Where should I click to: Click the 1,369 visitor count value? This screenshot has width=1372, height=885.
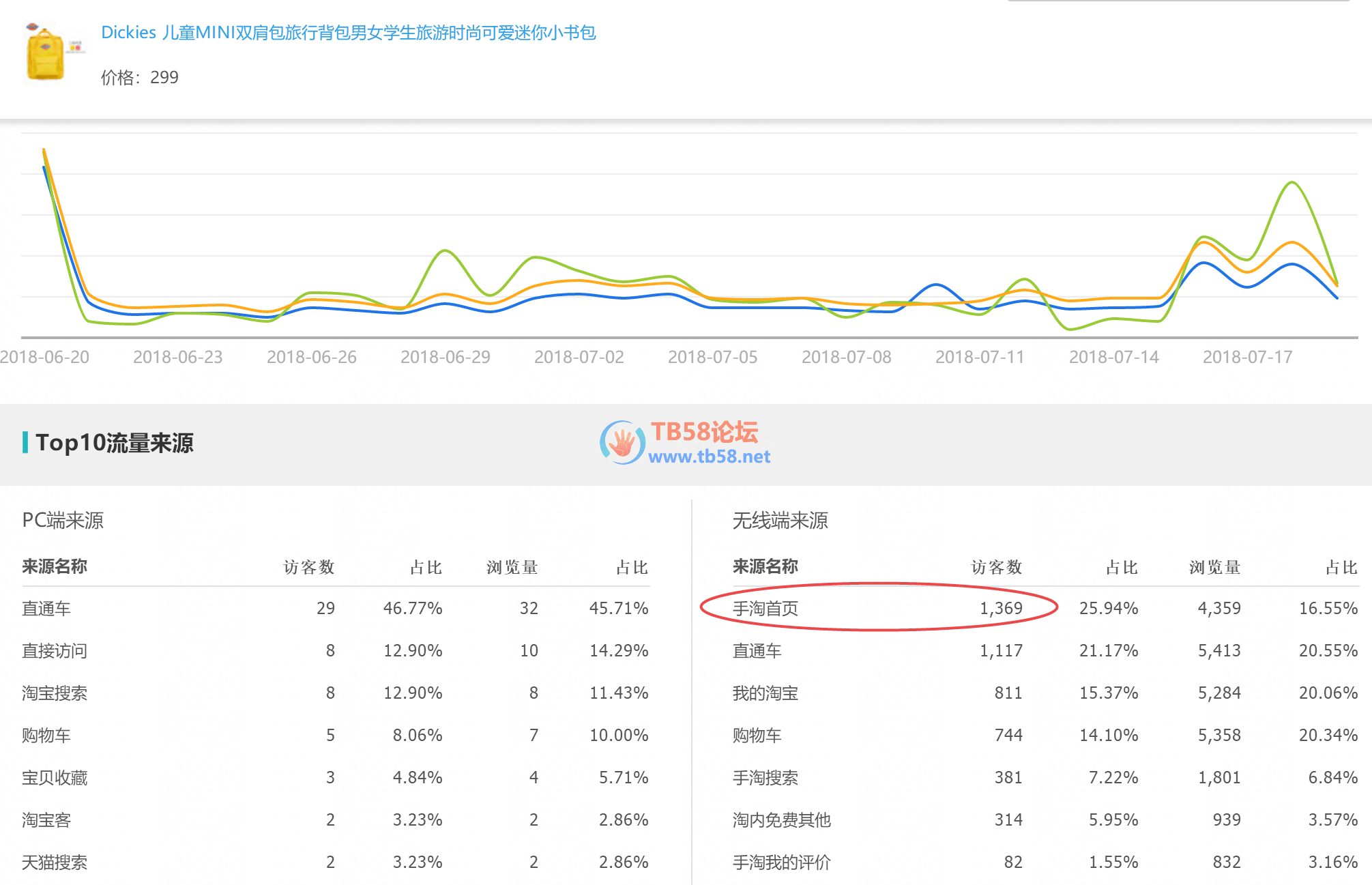pyautogui.click(x=1001, y=608)
